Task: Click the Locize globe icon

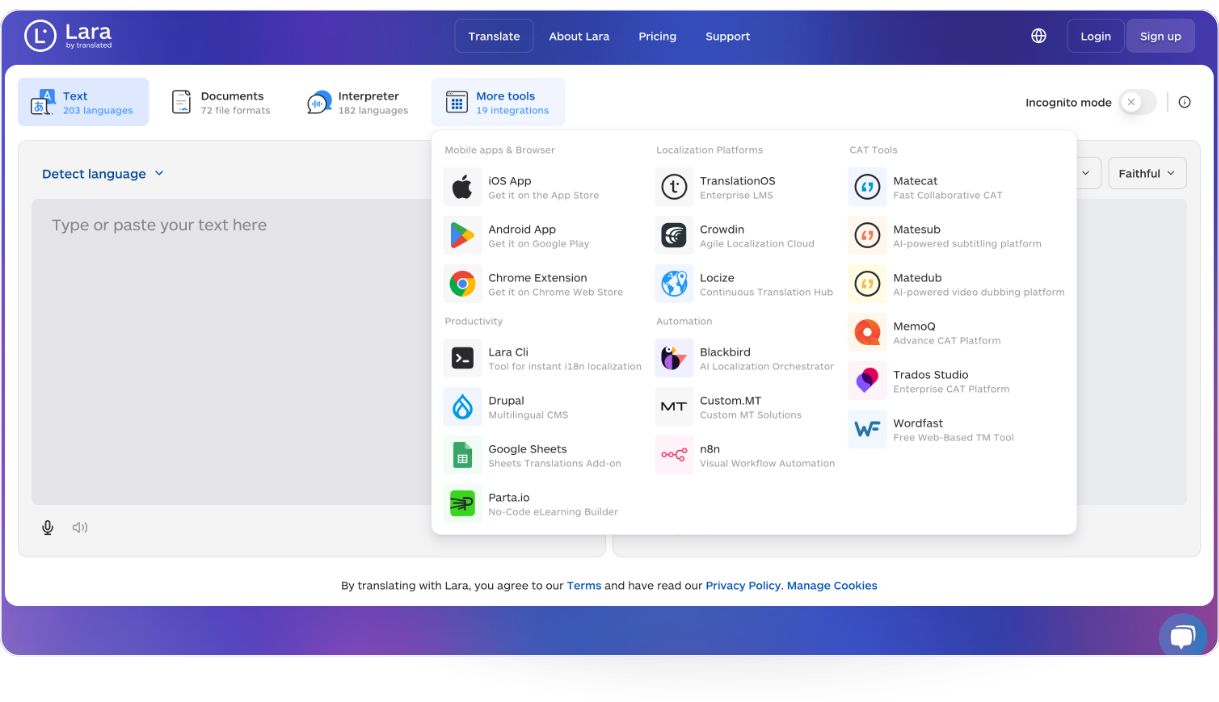Action: point(674,284)
